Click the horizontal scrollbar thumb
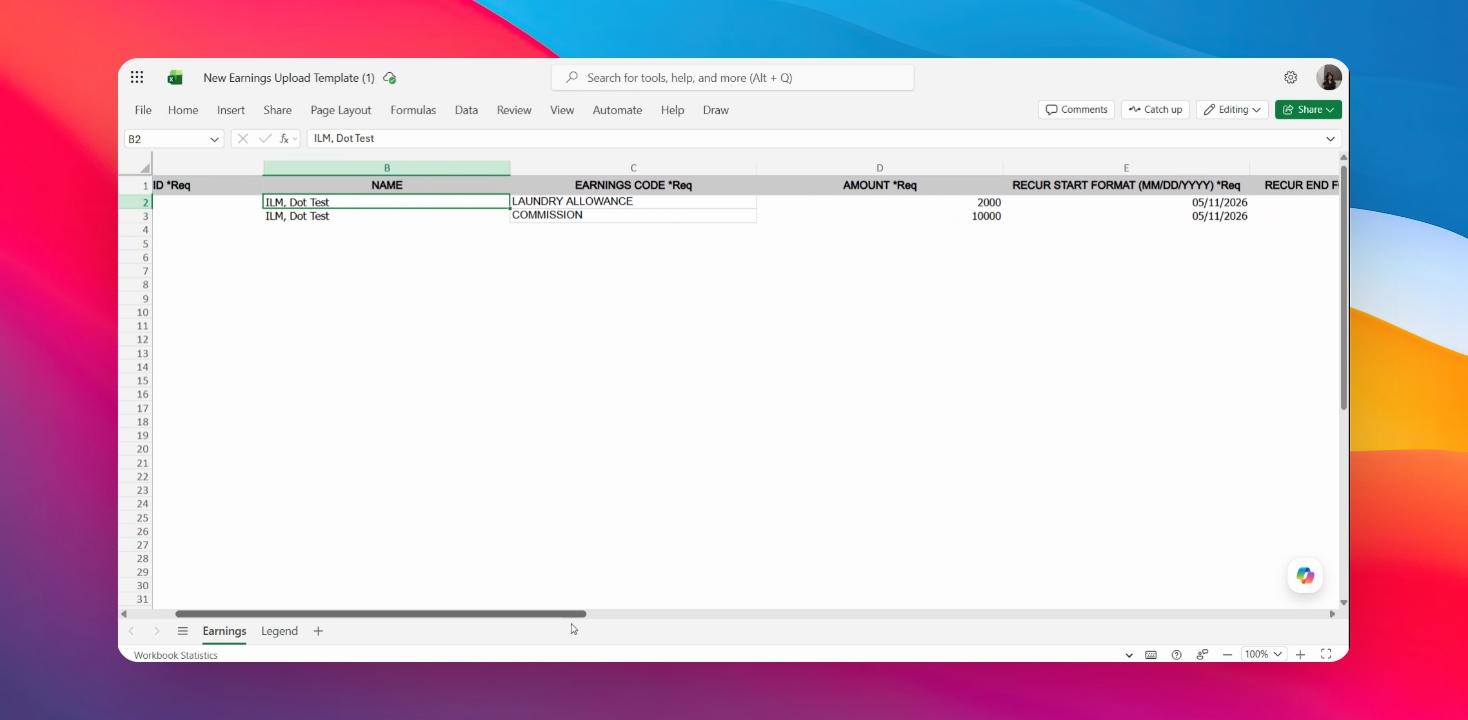 point(381,614)
